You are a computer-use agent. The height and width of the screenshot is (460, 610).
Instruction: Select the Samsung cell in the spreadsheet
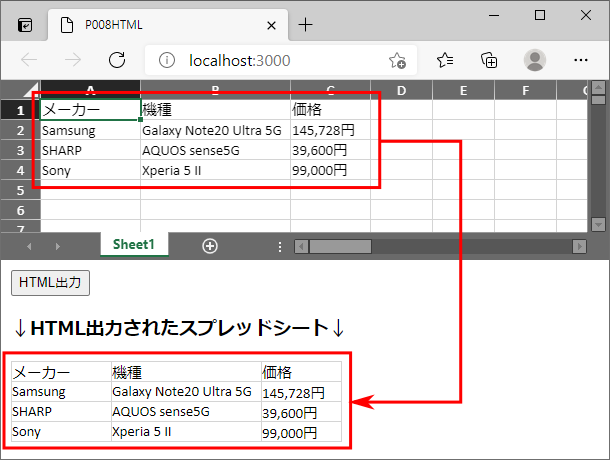coord(90,130)
